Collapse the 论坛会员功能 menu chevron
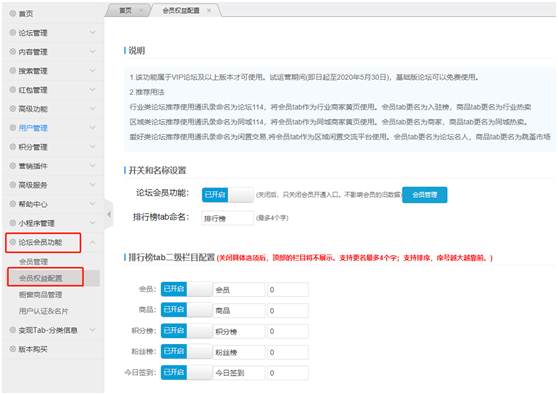This screenshot has width=558, height=395. 93,242
